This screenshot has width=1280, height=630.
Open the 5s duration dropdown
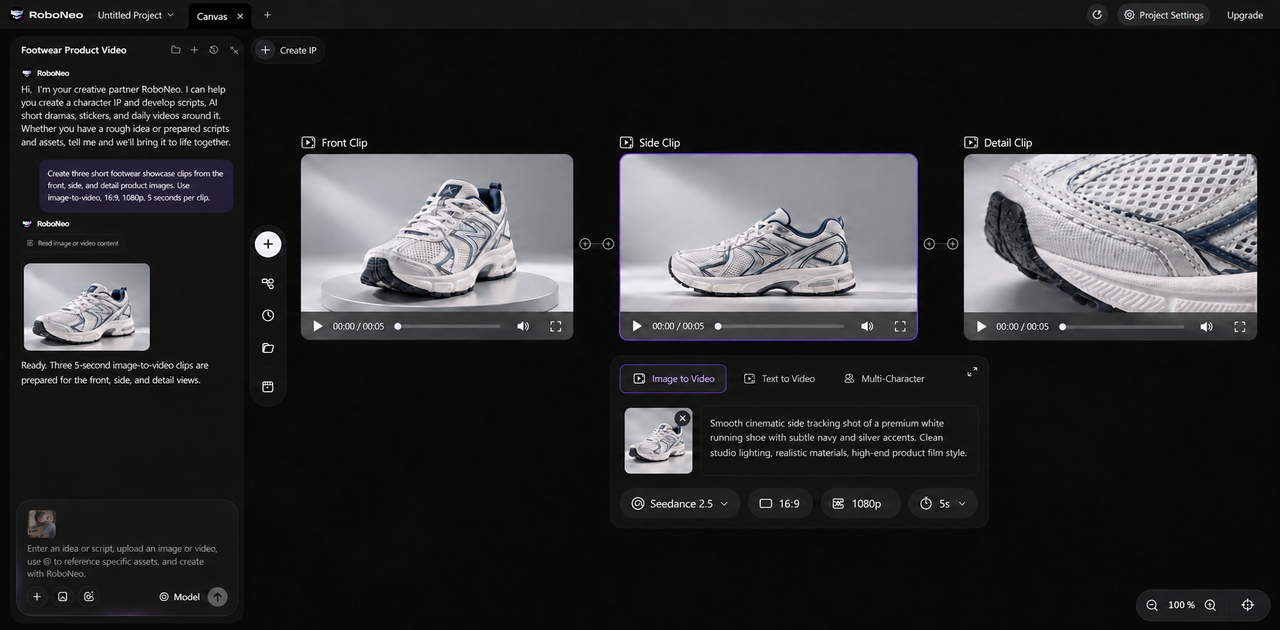(x=943, y=504)
